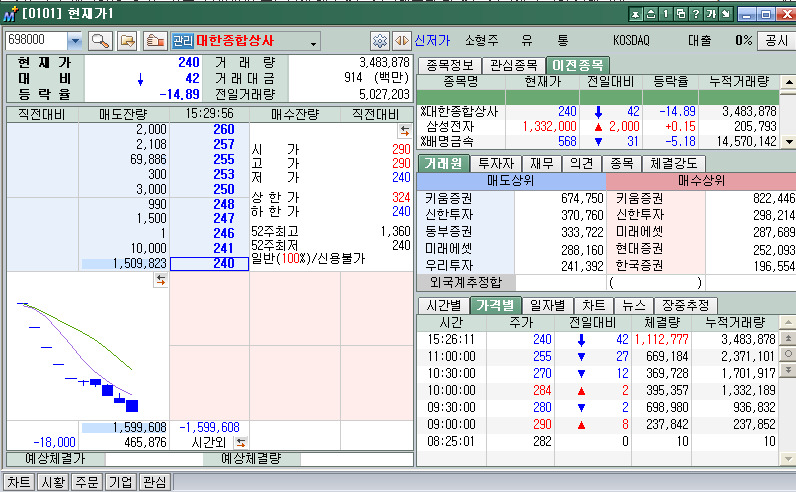Click the 260 ask price in order book

pos(224,129)
